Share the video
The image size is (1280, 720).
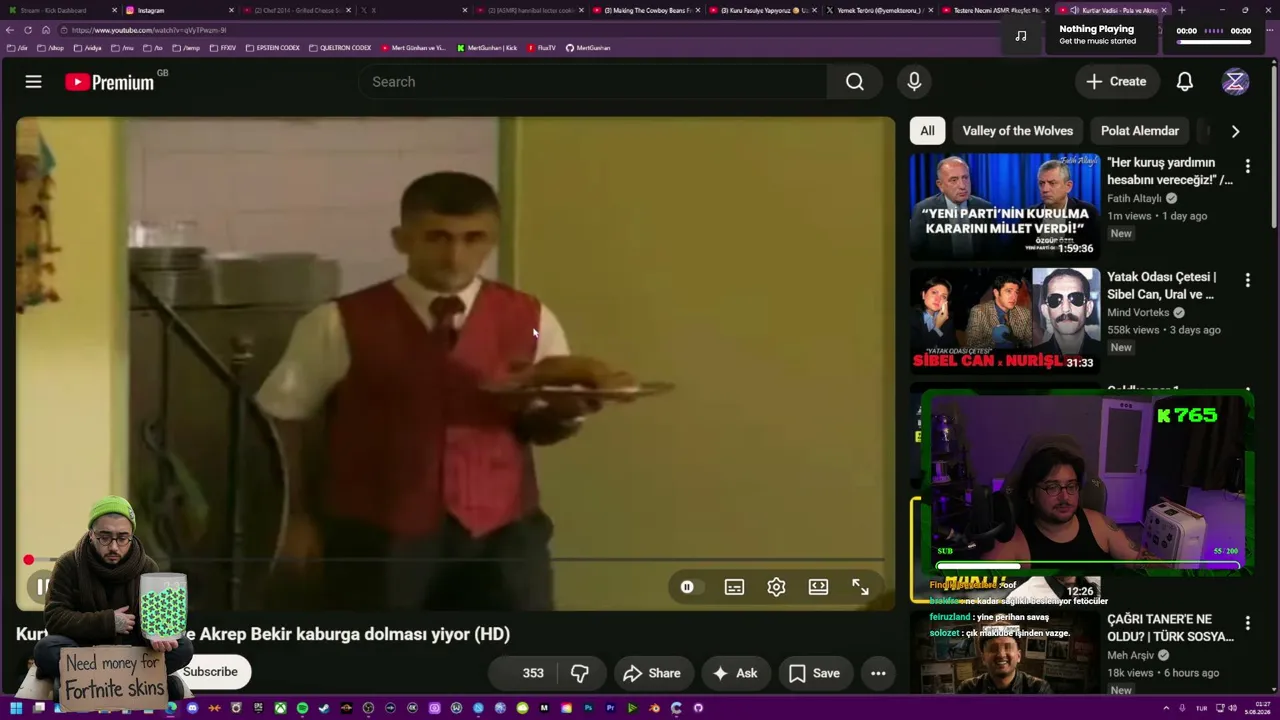pos(651,673)
